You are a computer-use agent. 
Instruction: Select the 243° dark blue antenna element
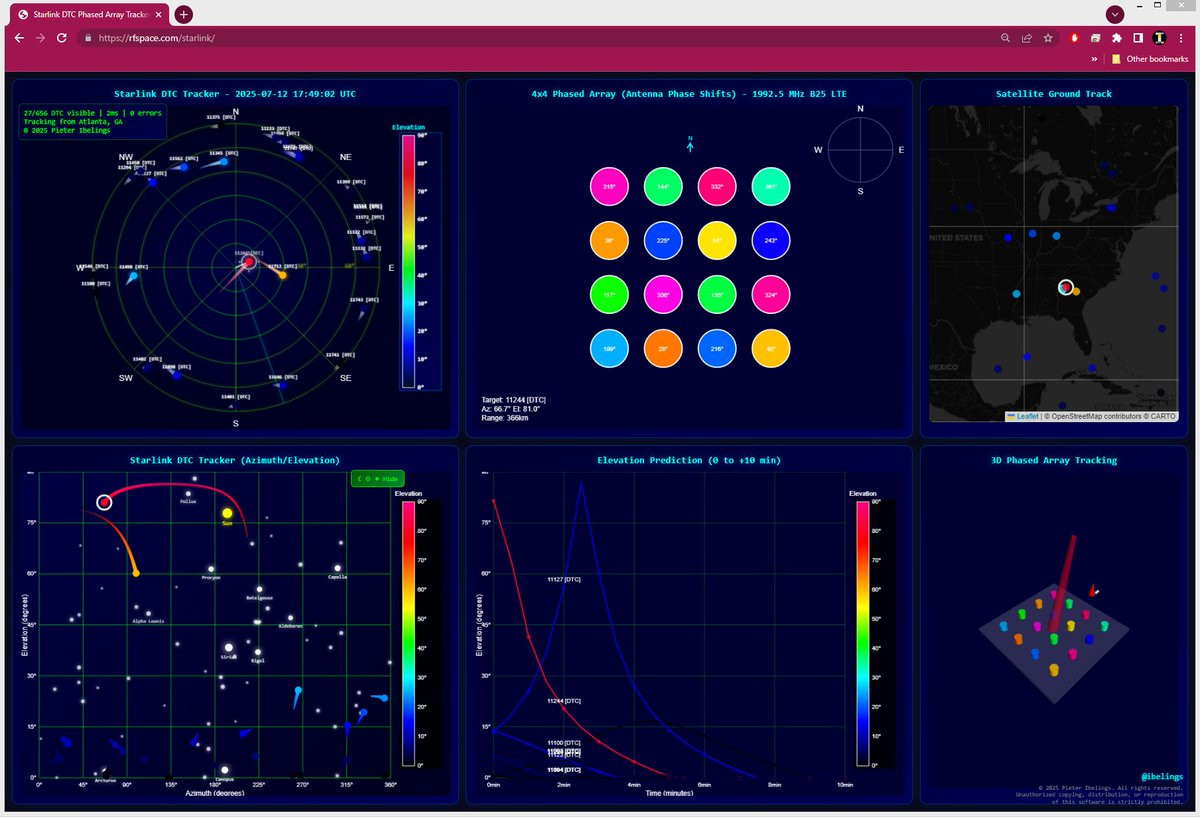[771, 240]
